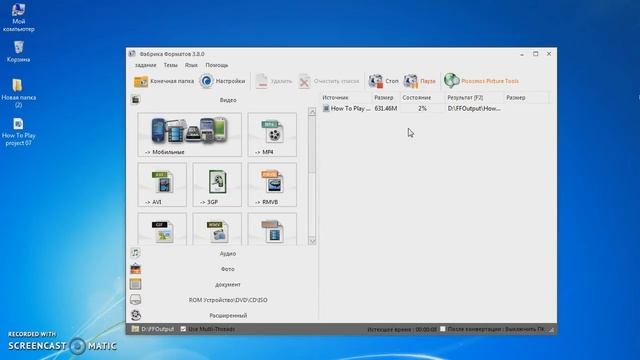The height and width of the screenshot is (360, 640).
Task: Select Мой компьютер desktop icon
Action: [18, 18]
